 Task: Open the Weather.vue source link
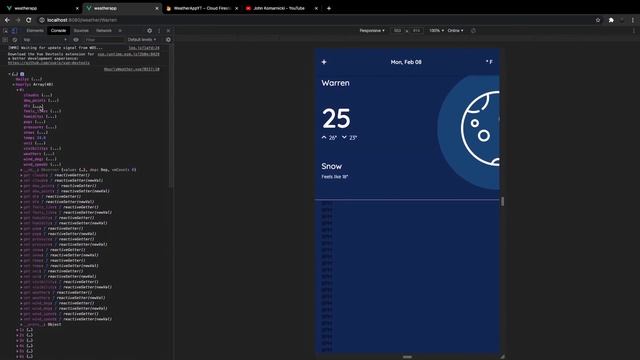click(x=131, y=69)
